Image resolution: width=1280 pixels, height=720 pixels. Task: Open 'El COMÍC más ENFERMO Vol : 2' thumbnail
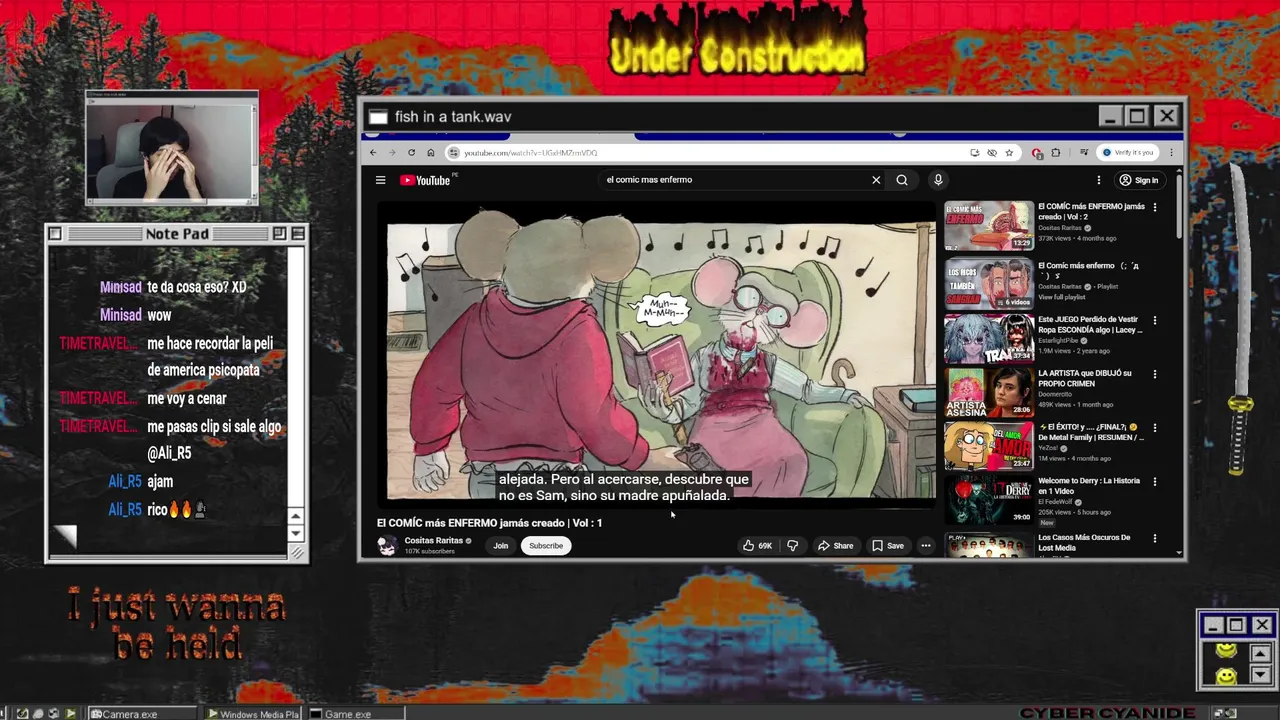989,226
